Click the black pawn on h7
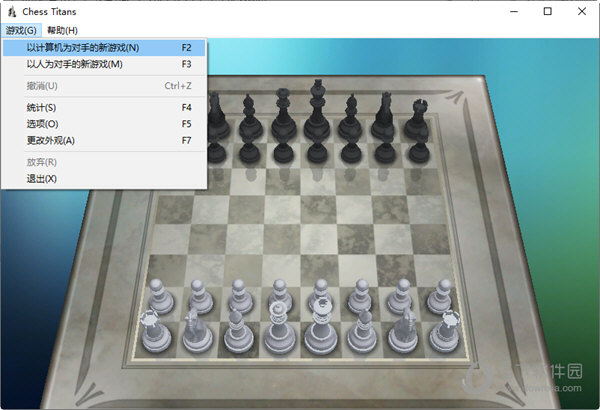The width and height of the screenshot is (600, 410). pos(419,151)
